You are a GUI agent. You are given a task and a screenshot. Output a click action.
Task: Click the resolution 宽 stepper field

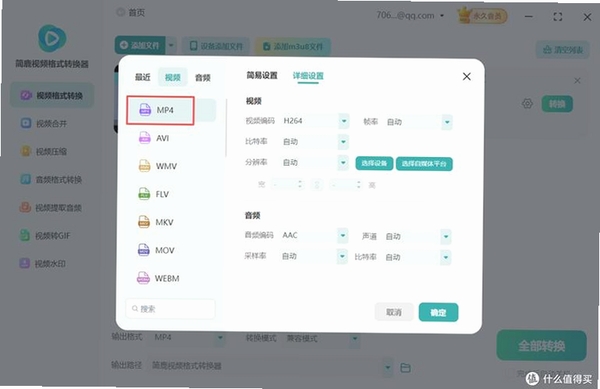287,185
